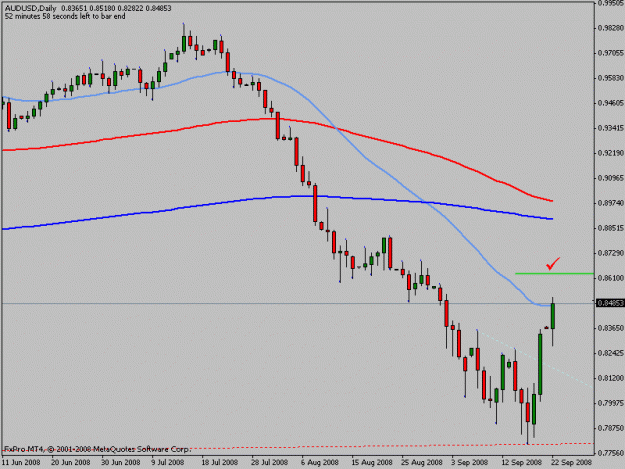Click the 0.97055 price axis label
Image resolution: width=625 pixels, height=469 pixels.
pos(610,53)
